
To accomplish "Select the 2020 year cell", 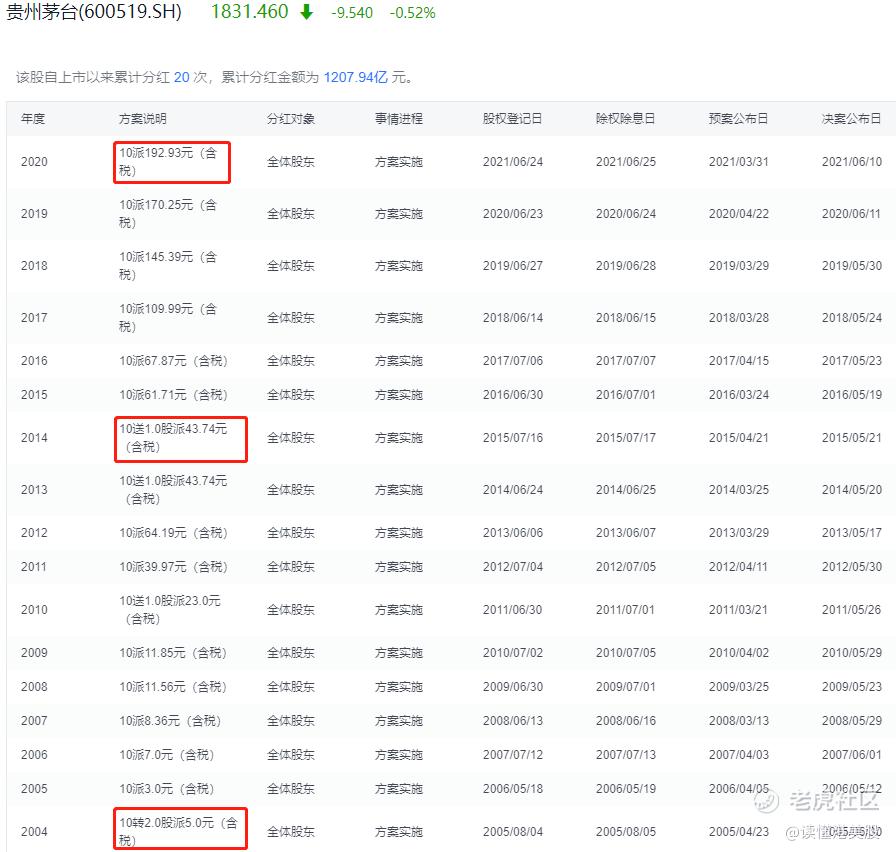I will (x=34, y=162).
